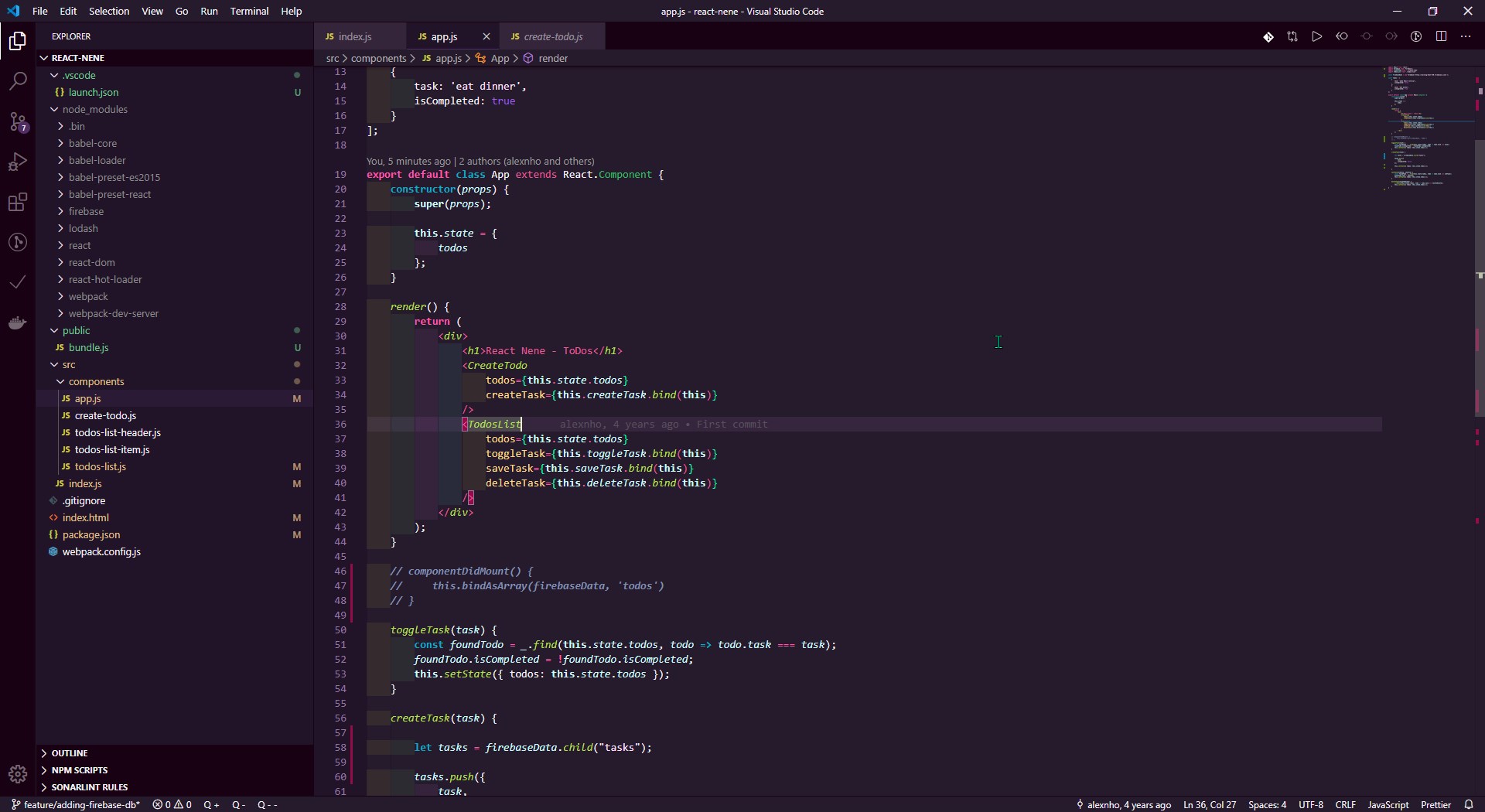Open the Search view in the Activity Bar

pos(18,81)
